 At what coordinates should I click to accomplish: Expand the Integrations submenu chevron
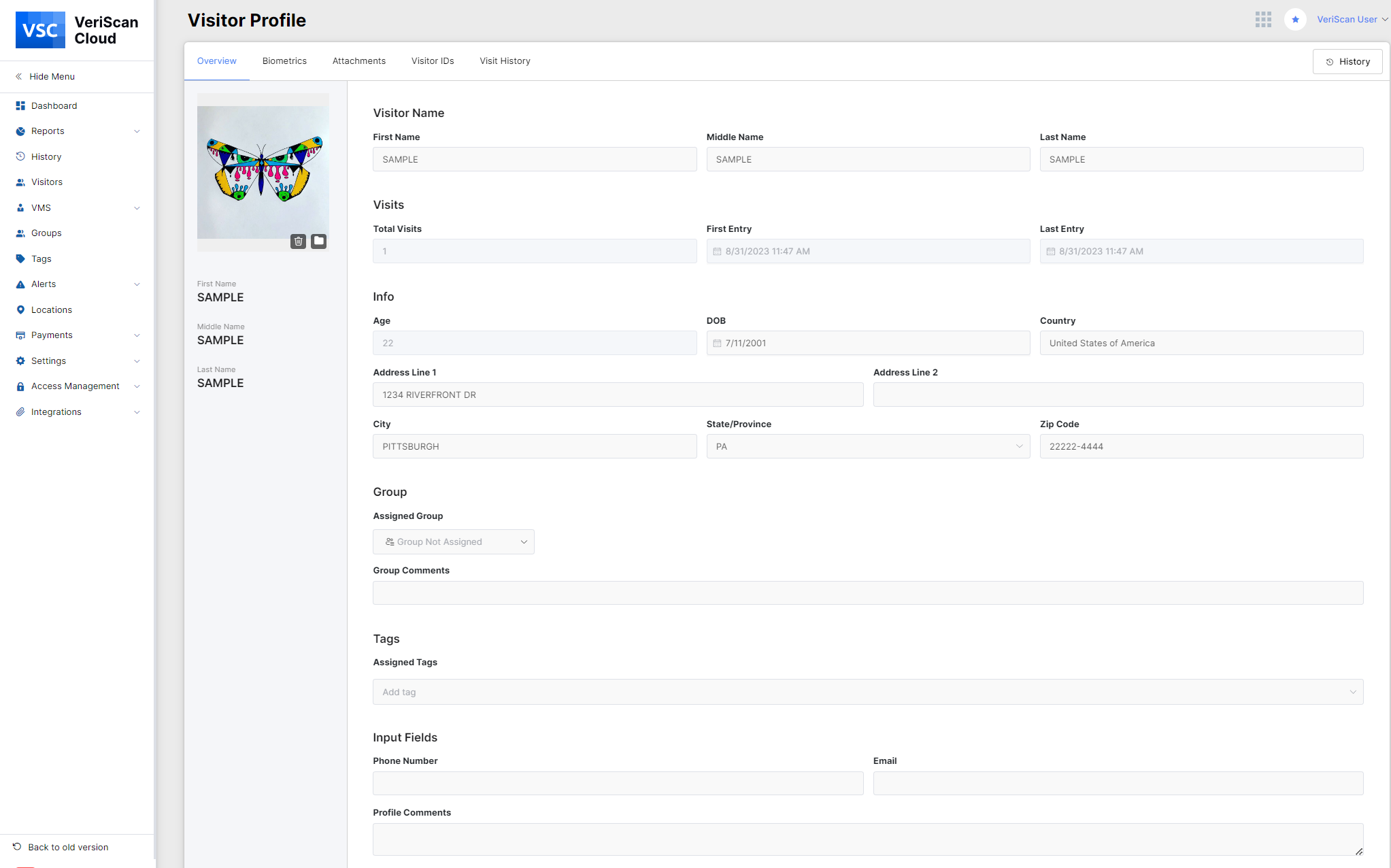tap(137, 412)
